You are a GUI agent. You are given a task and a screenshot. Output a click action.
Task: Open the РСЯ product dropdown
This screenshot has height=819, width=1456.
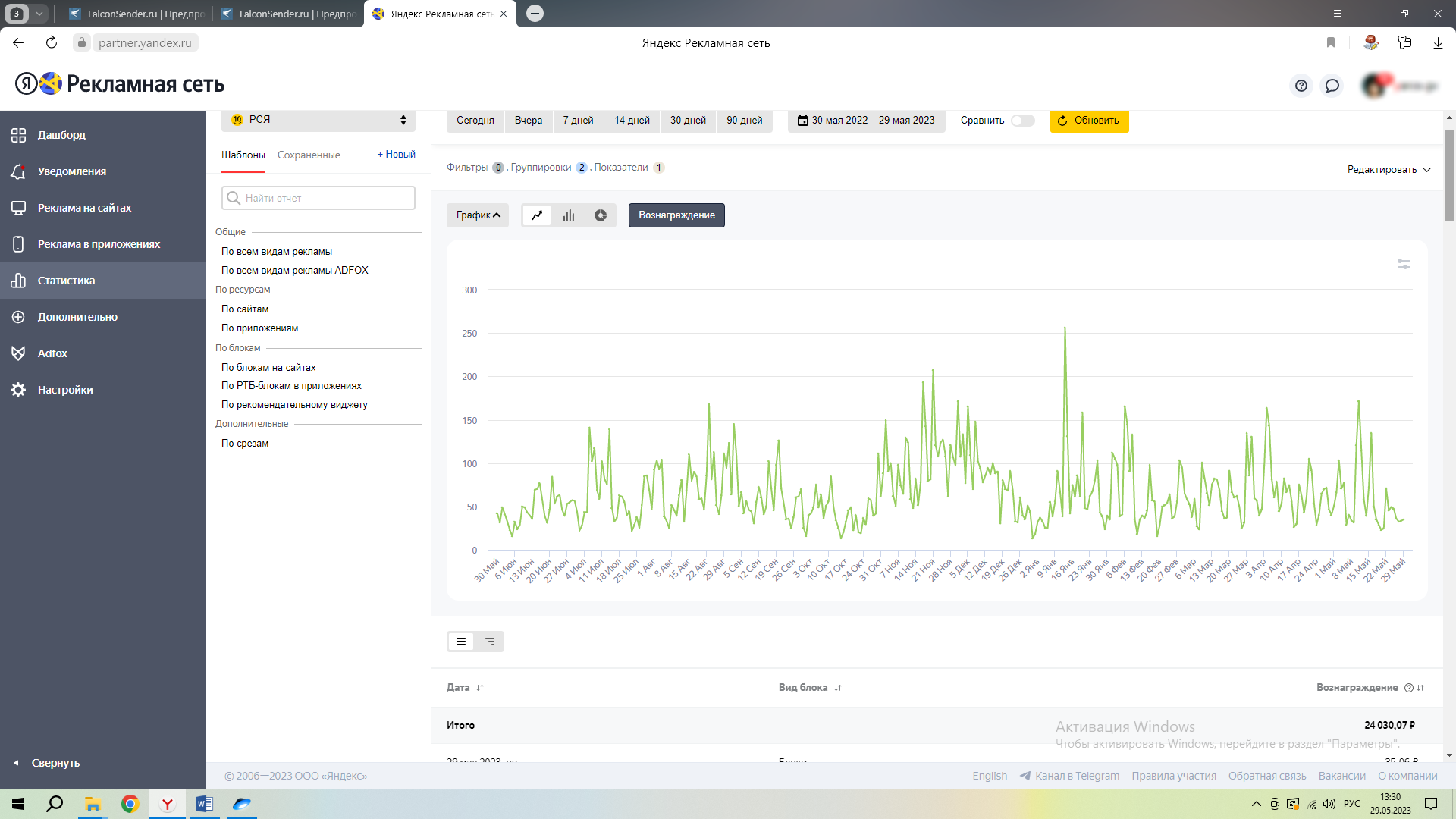coord(318,120)
